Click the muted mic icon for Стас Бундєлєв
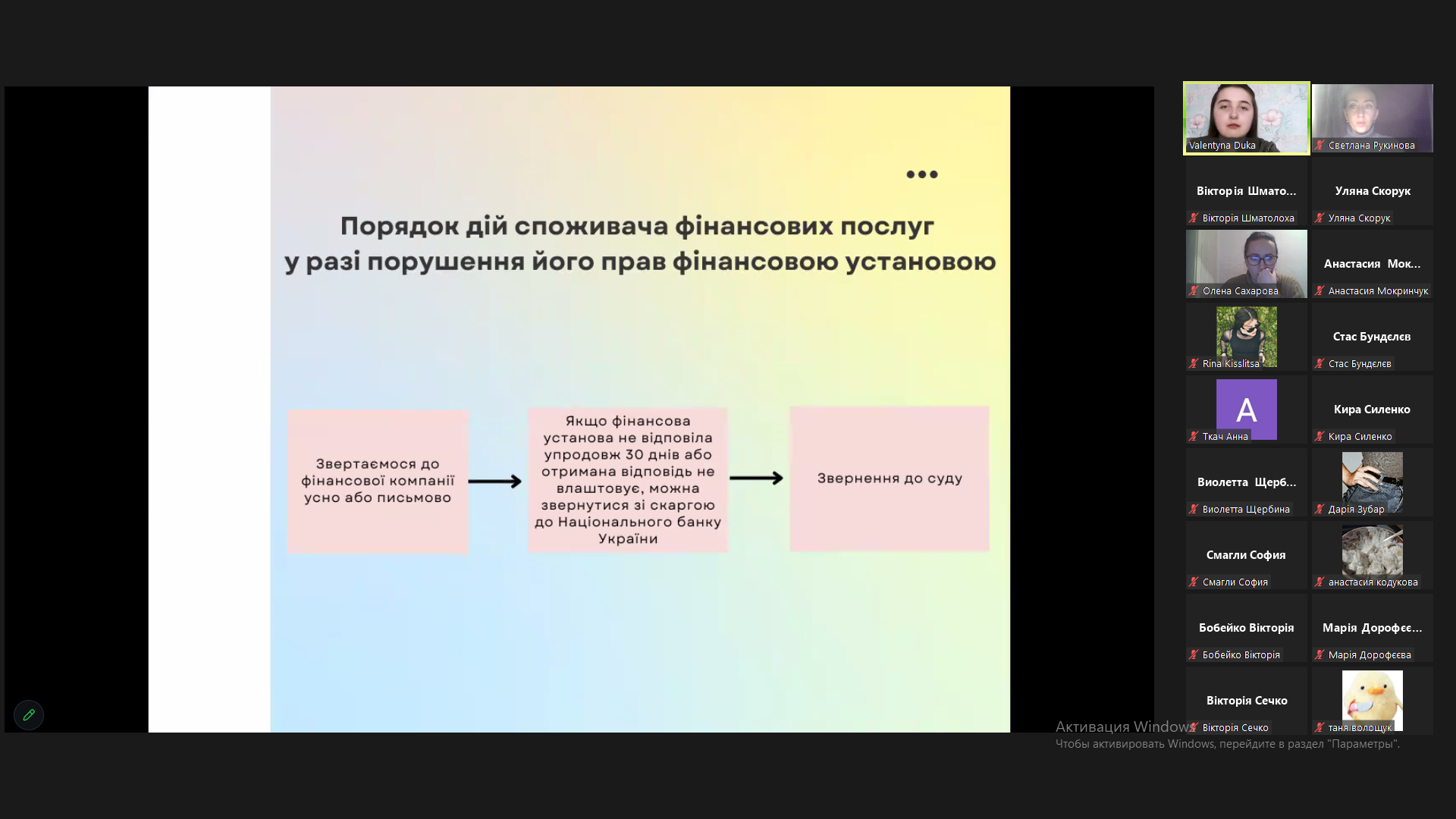1456x819 pixels. pos(1320,364)
